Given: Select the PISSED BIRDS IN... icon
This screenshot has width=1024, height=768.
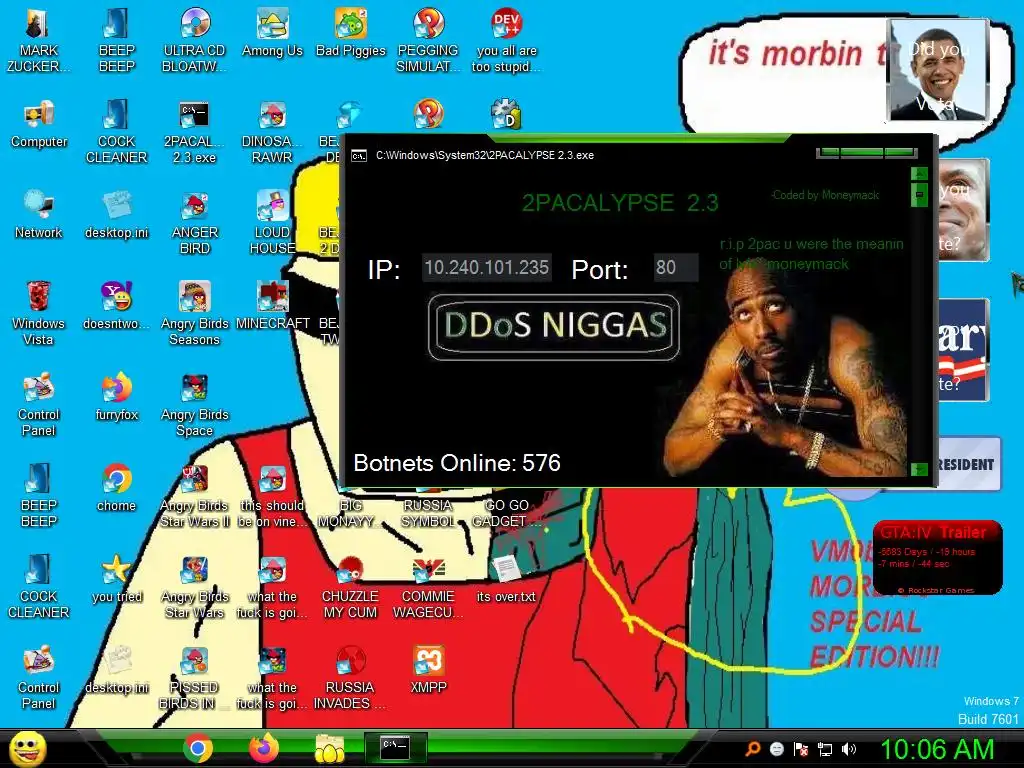Looking at the screenshot, I should 195,678.
